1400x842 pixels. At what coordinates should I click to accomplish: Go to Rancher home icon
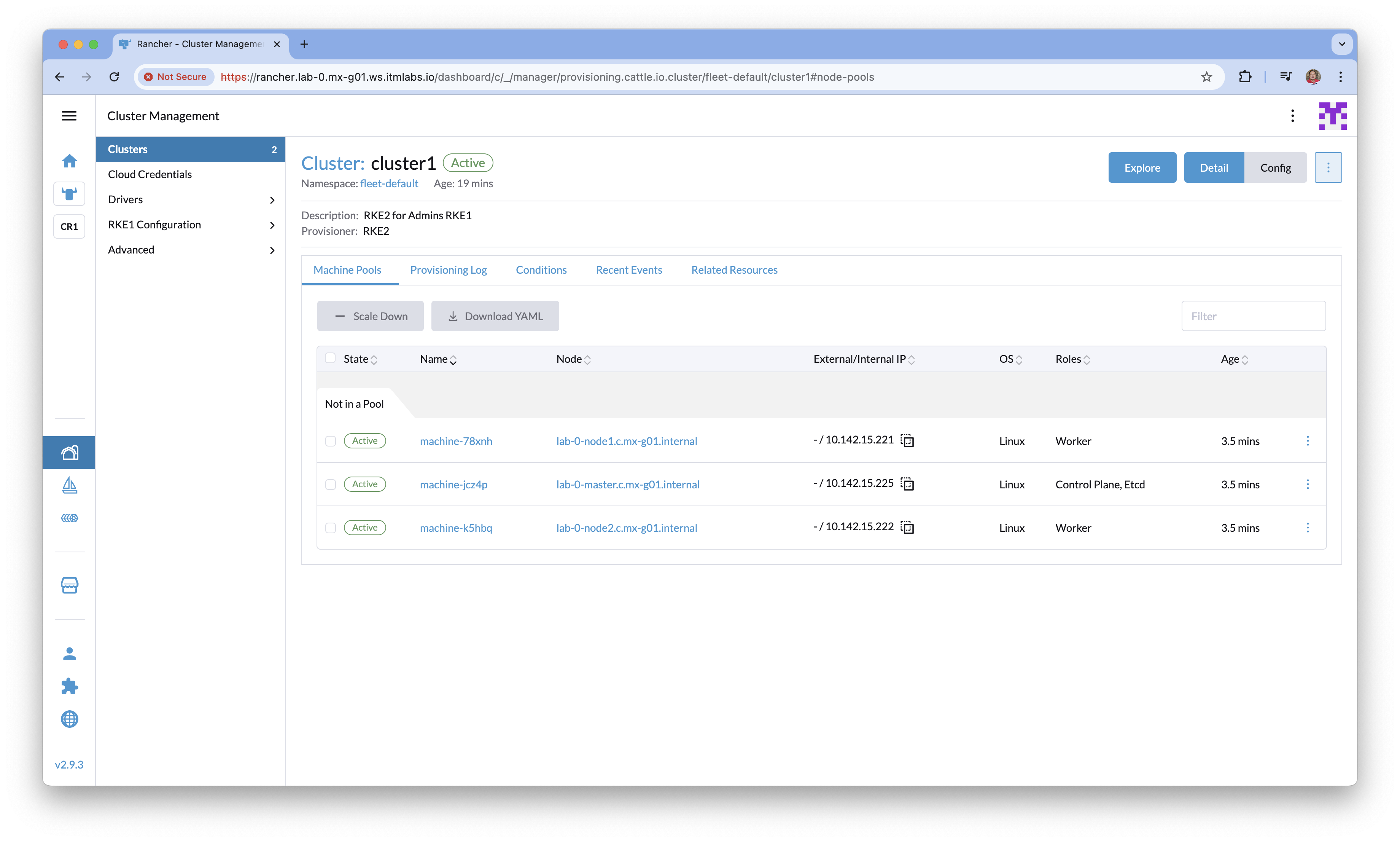[x=69, y=161]
